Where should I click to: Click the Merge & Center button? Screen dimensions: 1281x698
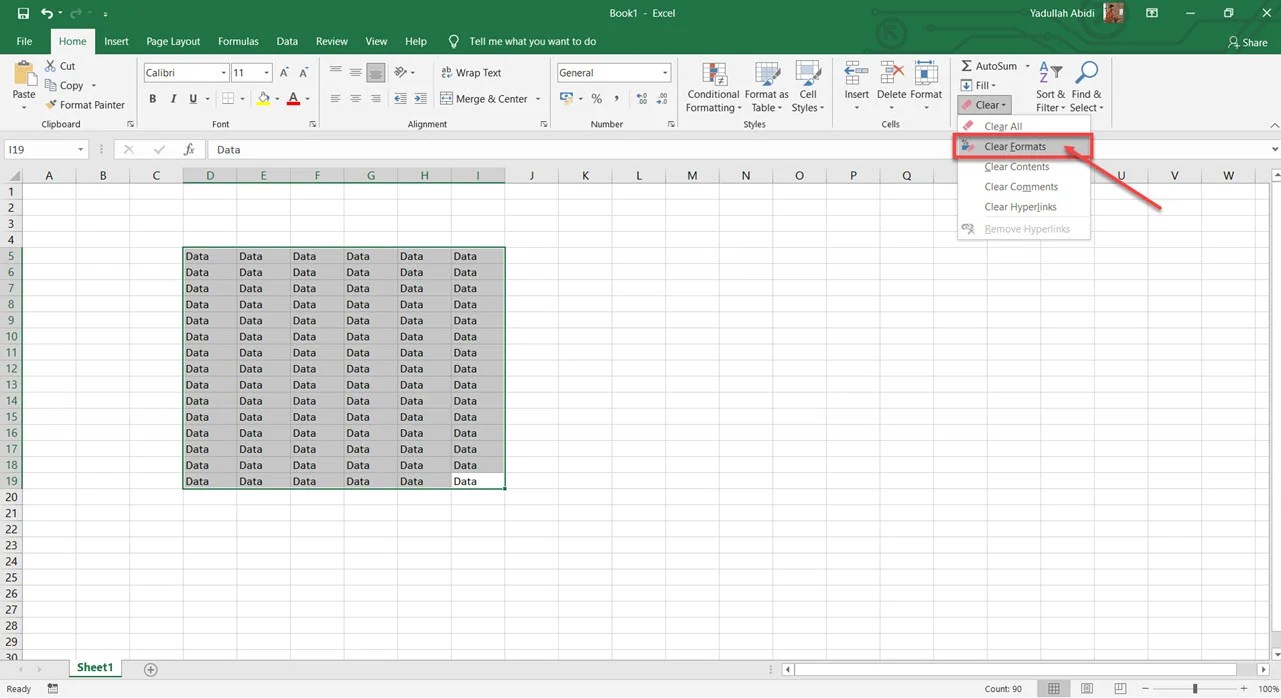[x=484, y=99]
